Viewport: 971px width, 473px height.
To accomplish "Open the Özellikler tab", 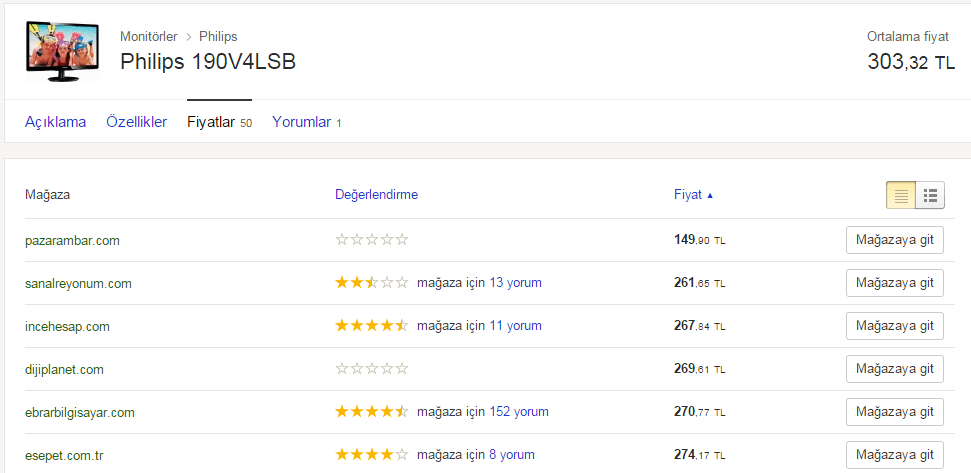I will pos(136,122).
